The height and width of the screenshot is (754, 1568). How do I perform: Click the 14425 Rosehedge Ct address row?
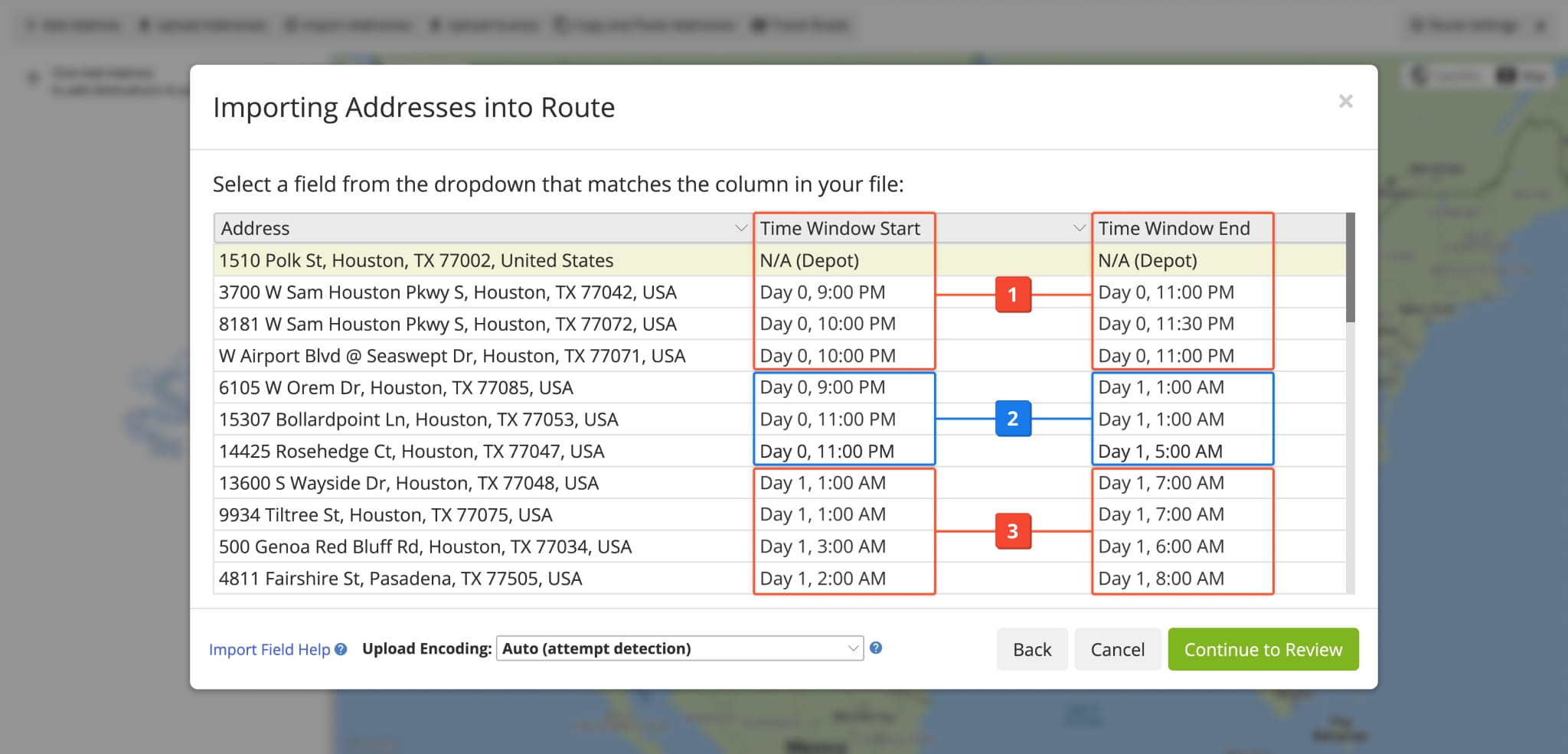(411, 452)
